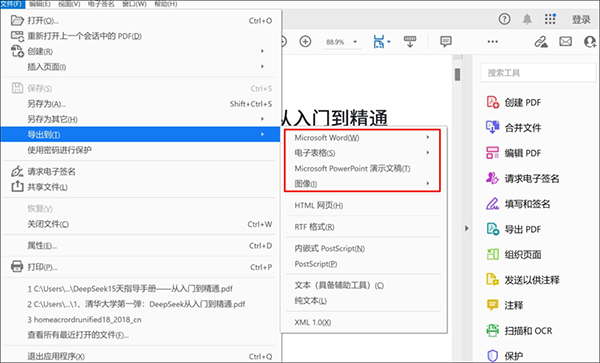Open the zoom percentage dropdown arrow

pos(355,42)
